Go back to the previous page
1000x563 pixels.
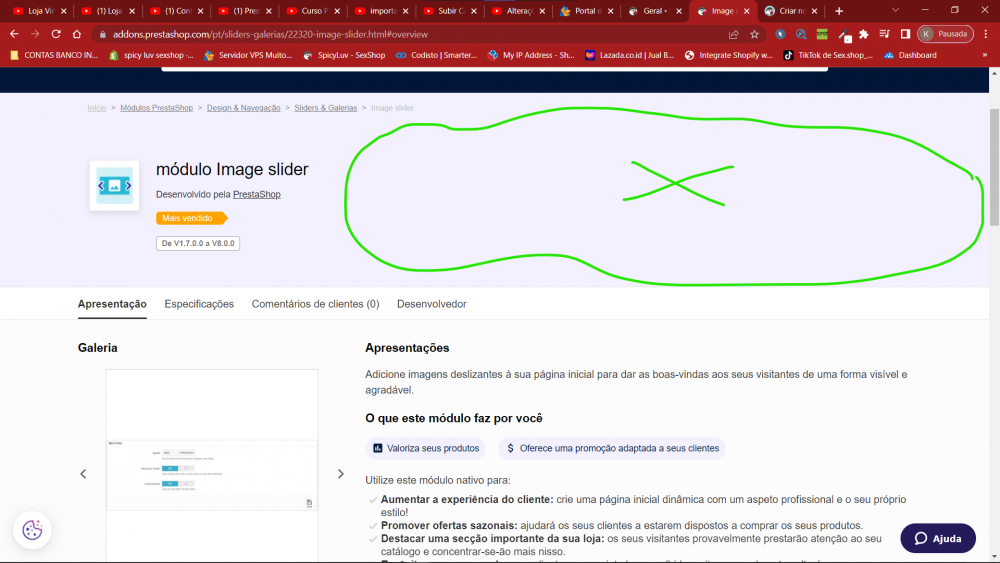click(x=14, y=34)
